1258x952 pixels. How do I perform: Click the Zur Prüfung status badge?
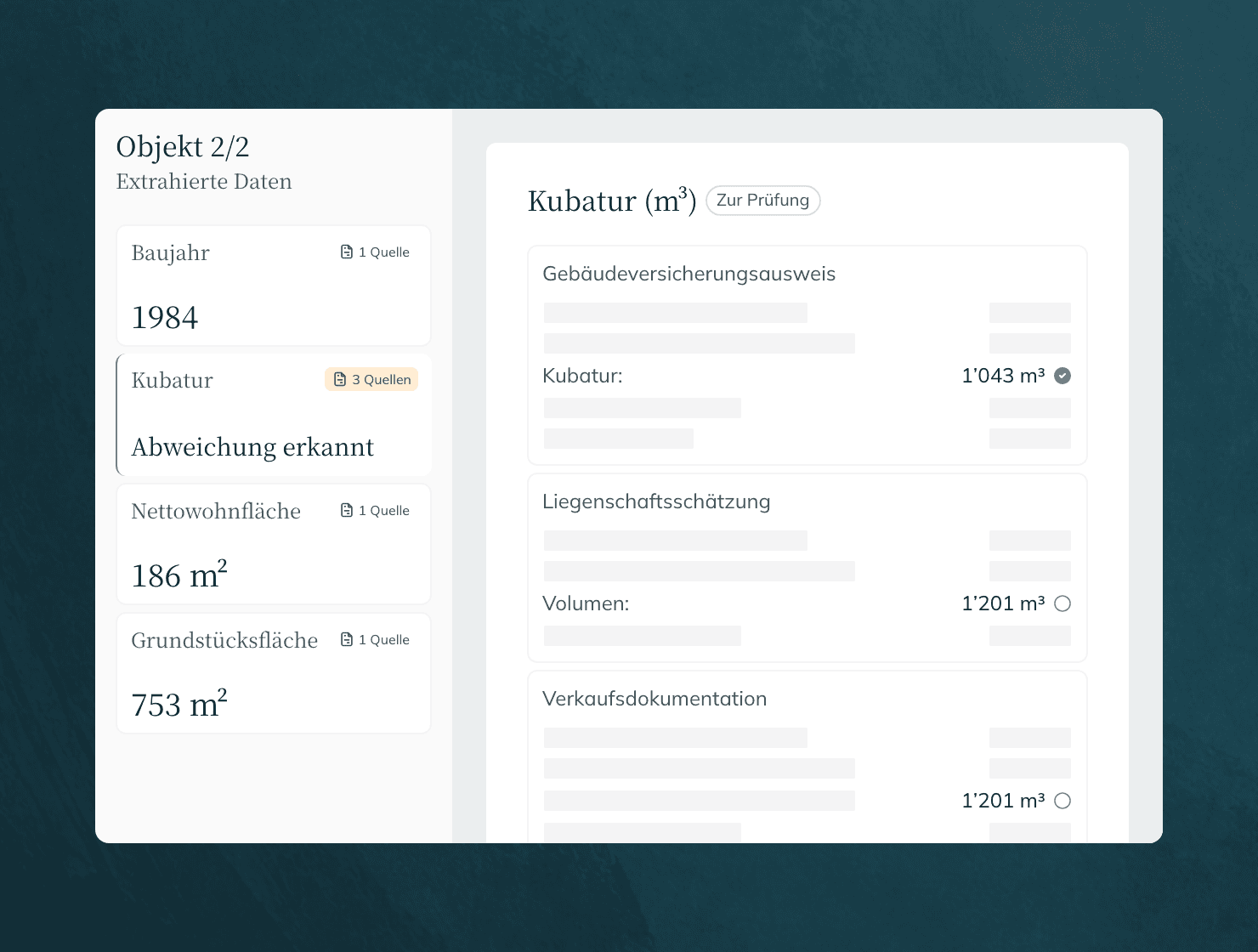tap(762, 201)
